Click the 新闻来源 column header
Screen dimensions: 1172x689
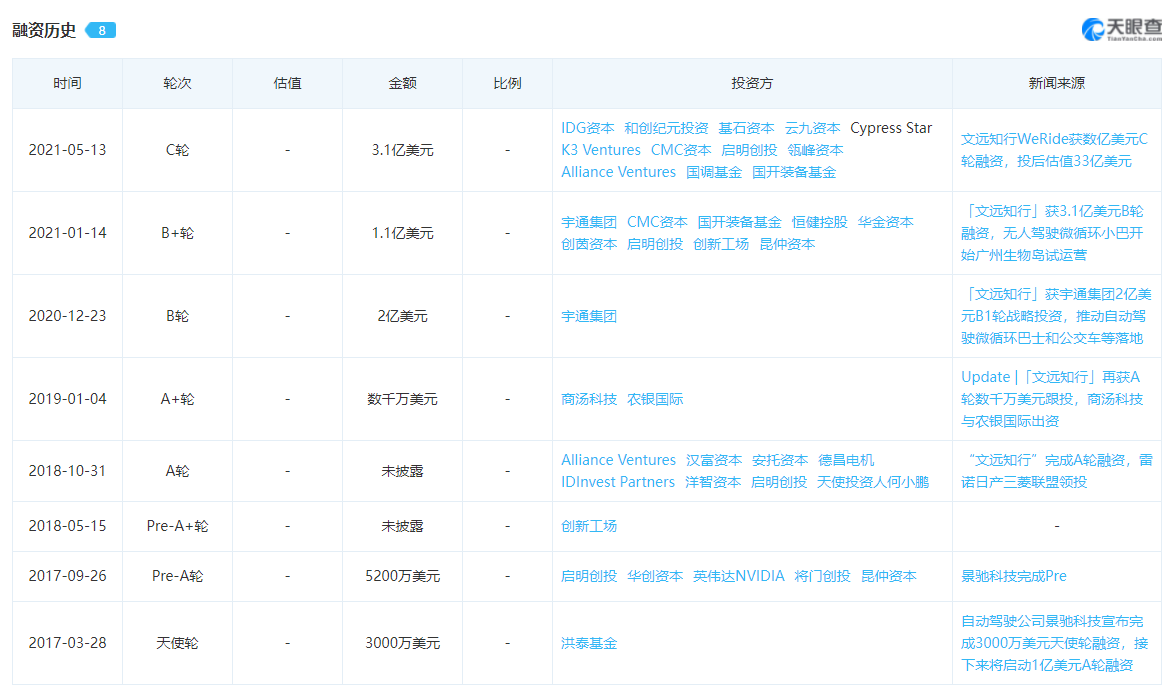coord(1056,84)
